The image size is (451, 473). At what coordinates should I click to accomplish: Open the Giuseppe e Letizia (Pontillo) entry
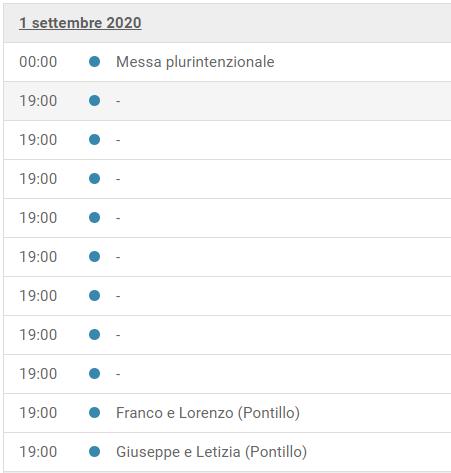(x=211, y=452)
